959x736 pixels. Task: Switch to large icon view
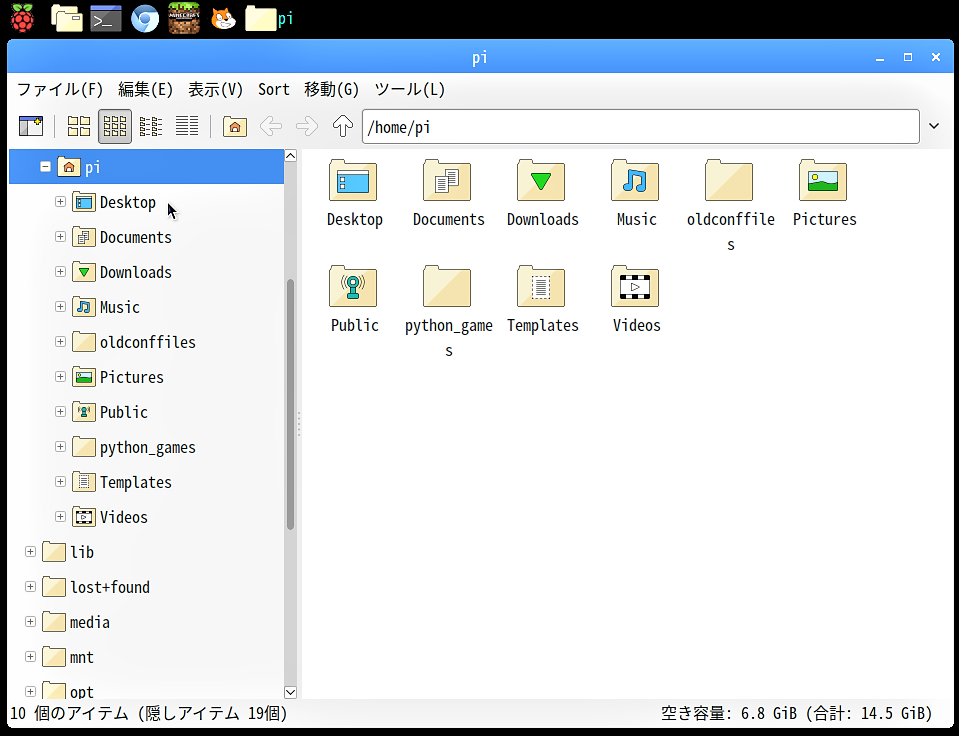(79, 126)
